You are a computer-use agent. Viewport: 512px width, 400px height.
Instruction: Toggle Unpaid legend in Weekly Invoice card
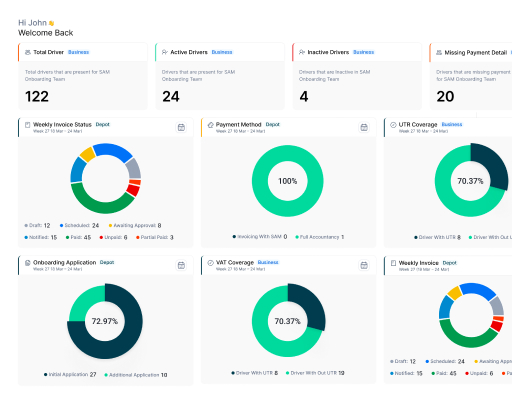(479, 373)
